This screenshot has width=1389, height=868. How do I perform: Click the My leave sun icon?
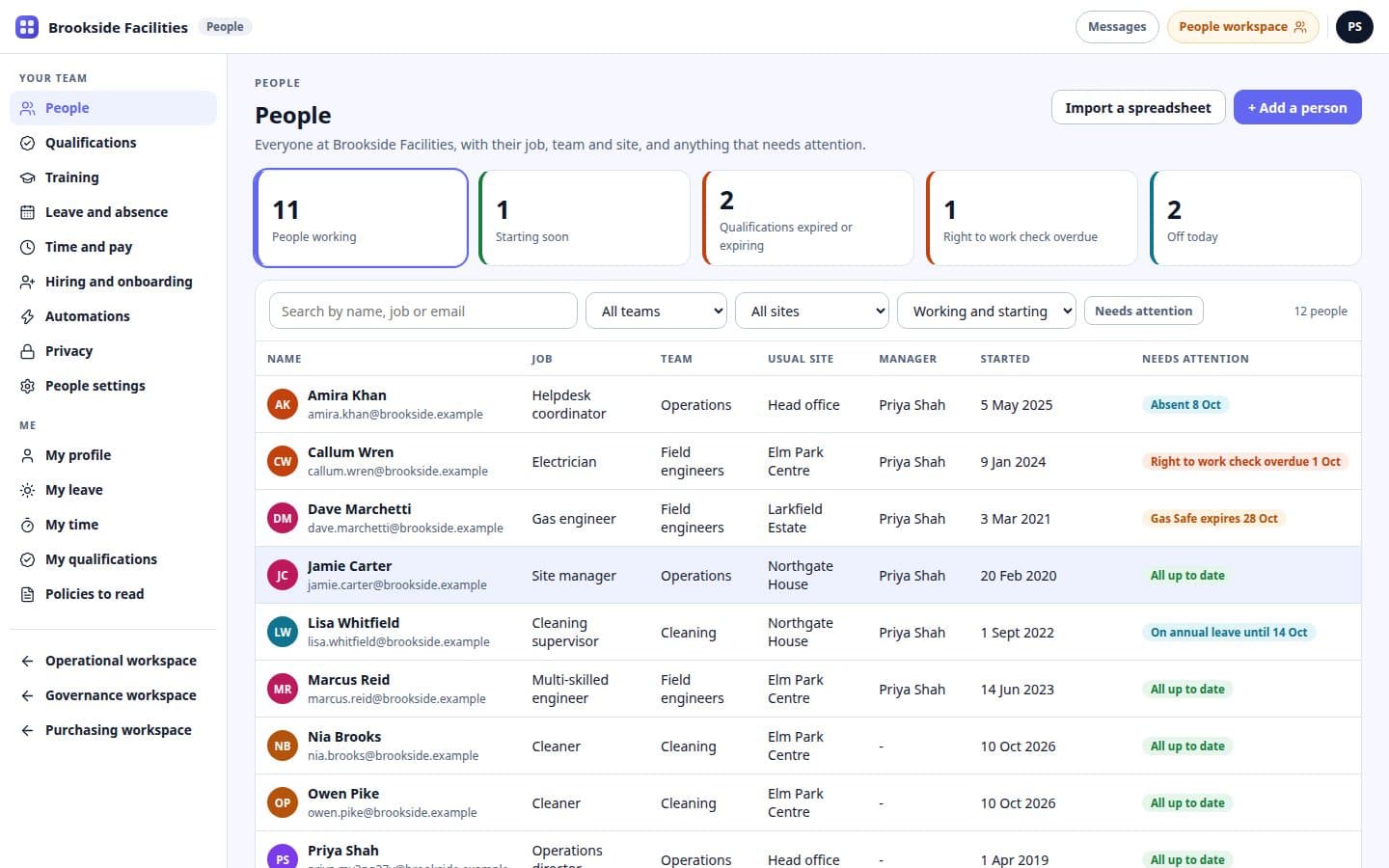[28, 490]
